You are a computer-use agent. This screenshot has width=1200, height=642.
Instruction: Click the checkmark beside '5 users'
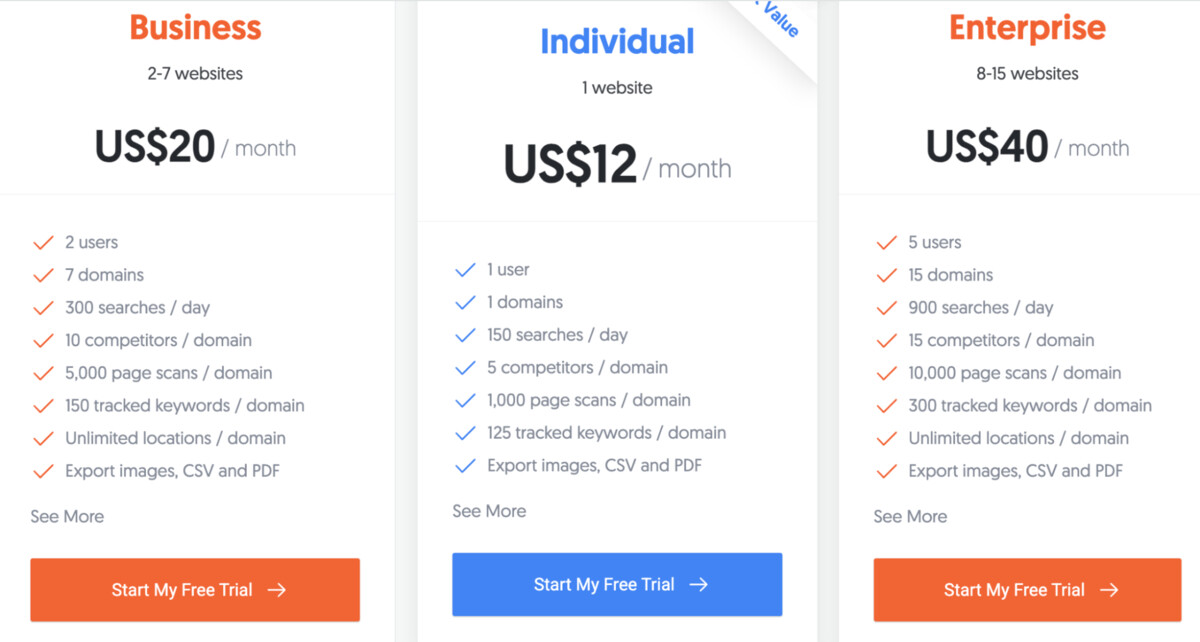(x=886, y=243)
